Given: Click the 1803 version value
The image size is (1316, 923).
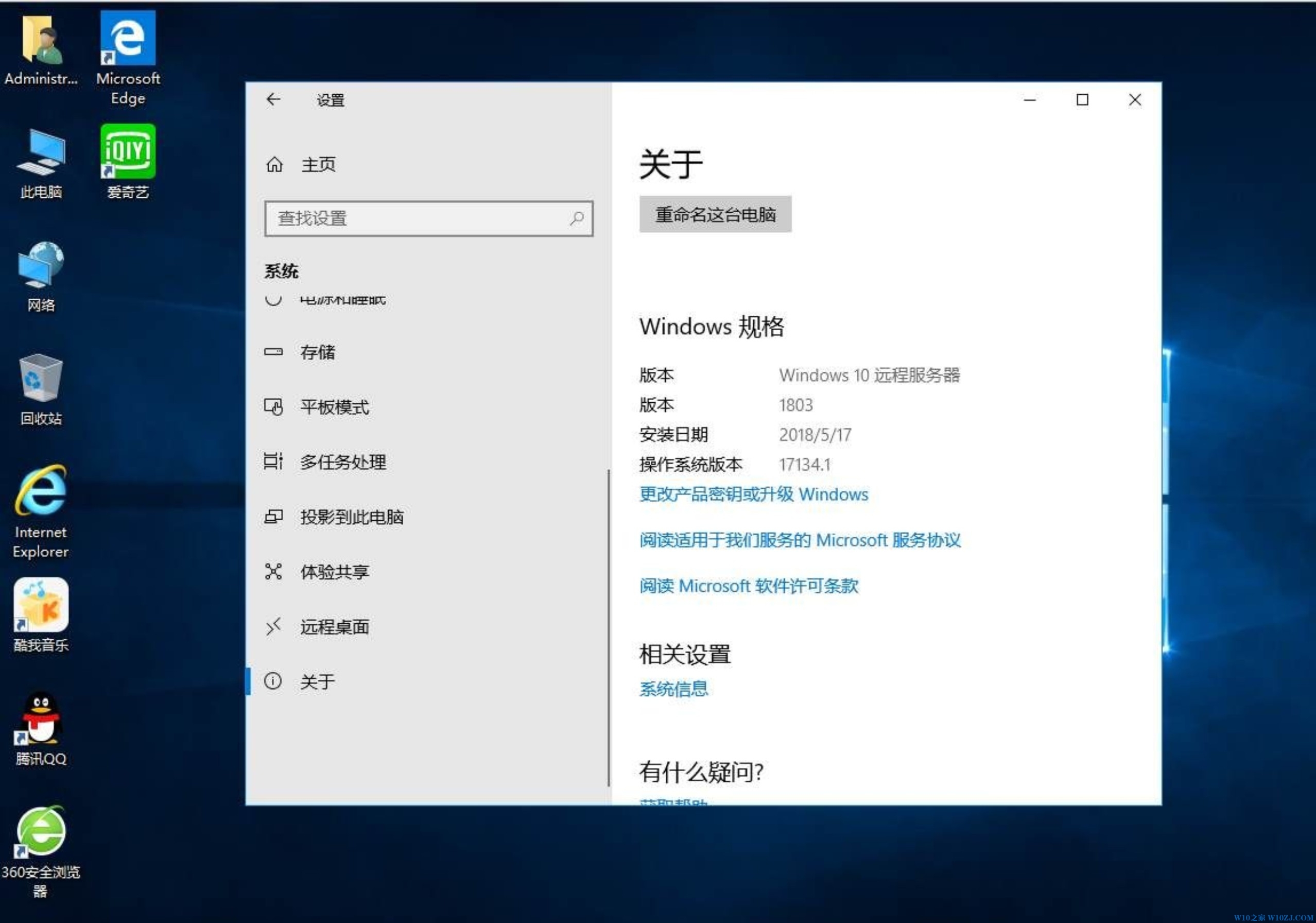Looking at the screenshot, I should pyautogui.click(x=795, y=405).
